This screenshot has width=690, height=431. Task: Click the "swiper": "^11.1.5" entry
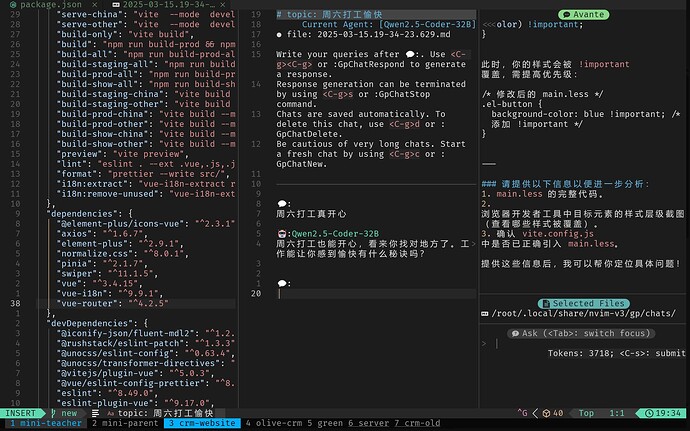pos(107,273)
